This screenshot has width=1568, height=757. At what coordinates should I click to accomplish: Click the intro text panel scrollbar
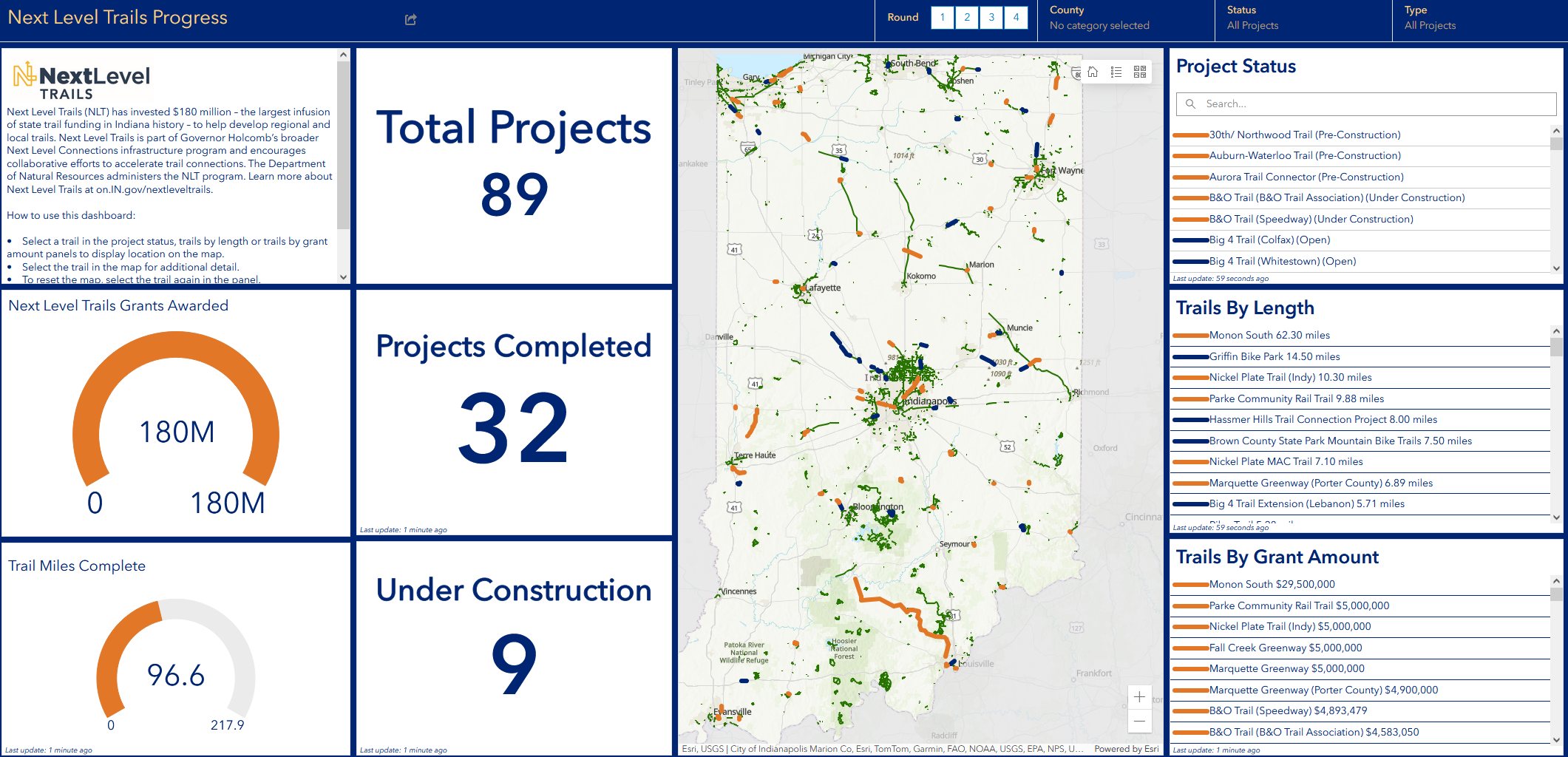point(343,148)
